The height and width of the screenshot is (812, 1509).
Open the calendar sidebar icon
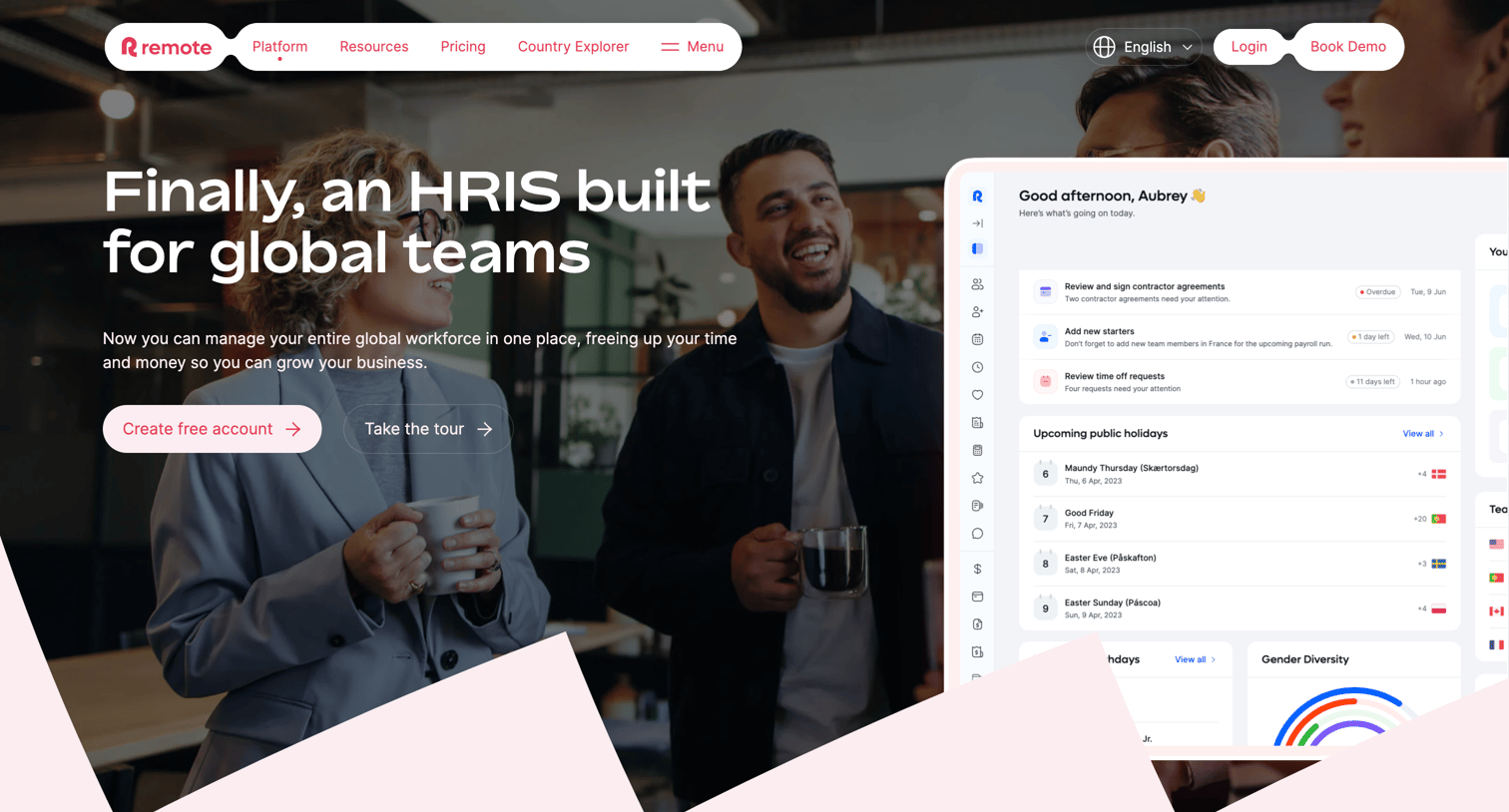point(977,339)
